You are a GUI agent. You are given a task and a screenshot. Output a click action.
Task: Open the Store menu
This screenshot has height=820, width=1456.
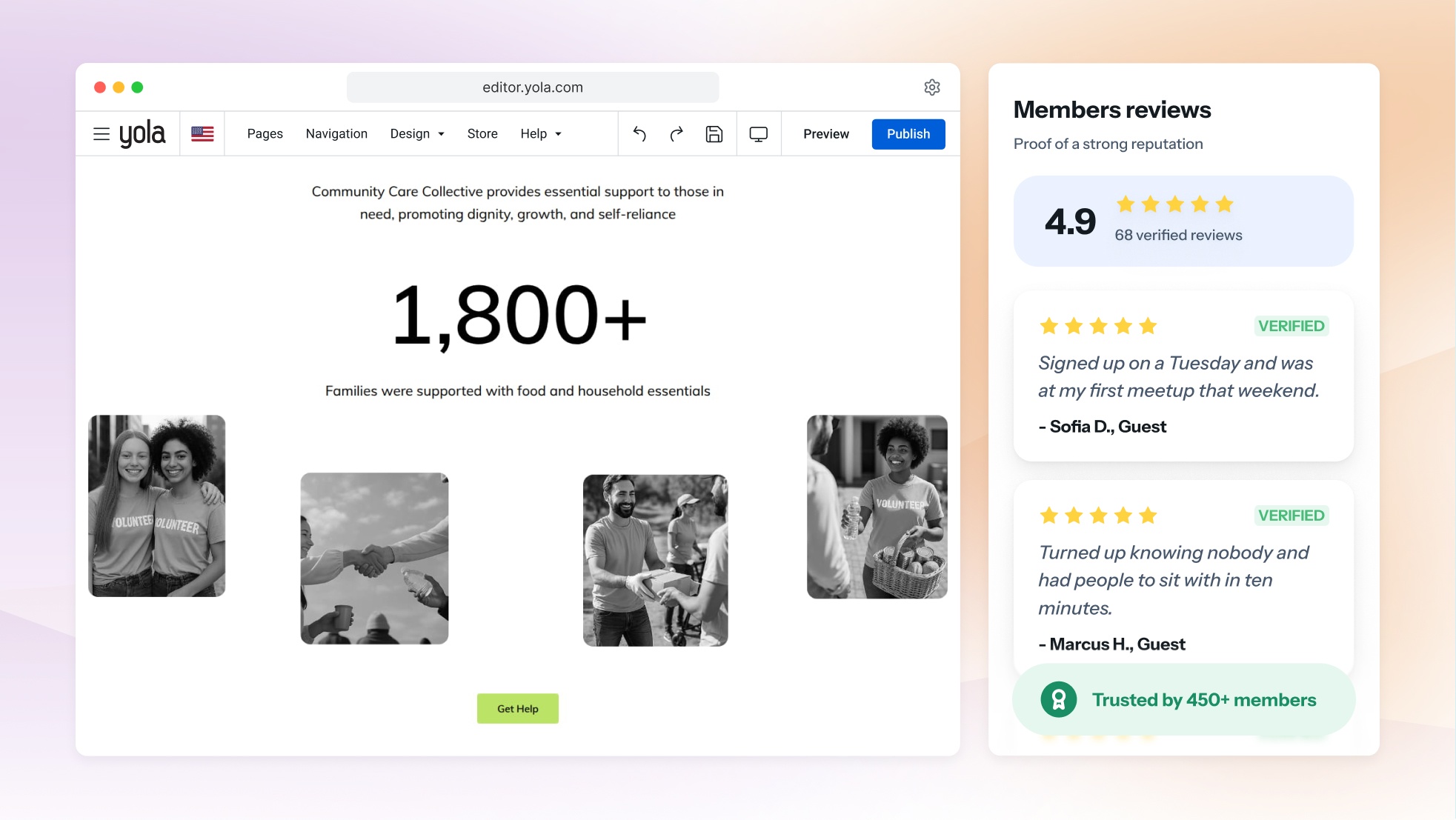tap(482, 134)
